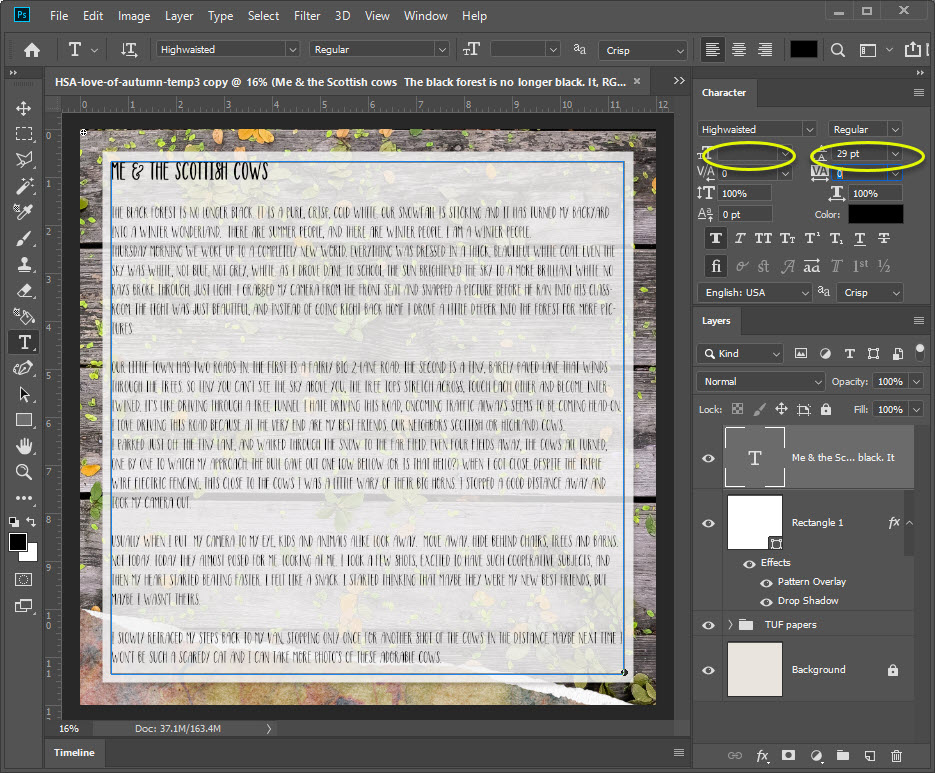Select the Move tool
This screenshot has width=935, height=773.
click(x=24, y=109)
